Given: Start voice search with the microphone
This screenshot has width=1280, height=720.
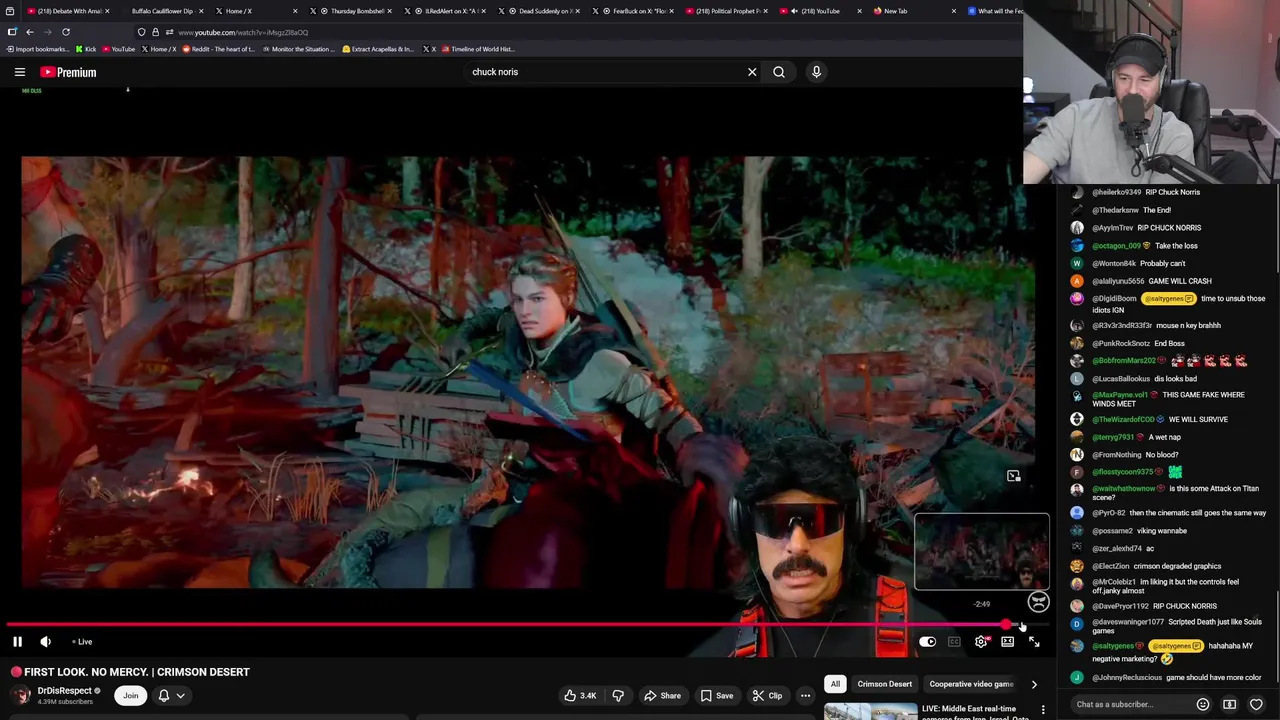Looking at the screenshot, I should (x=816, y=72).
